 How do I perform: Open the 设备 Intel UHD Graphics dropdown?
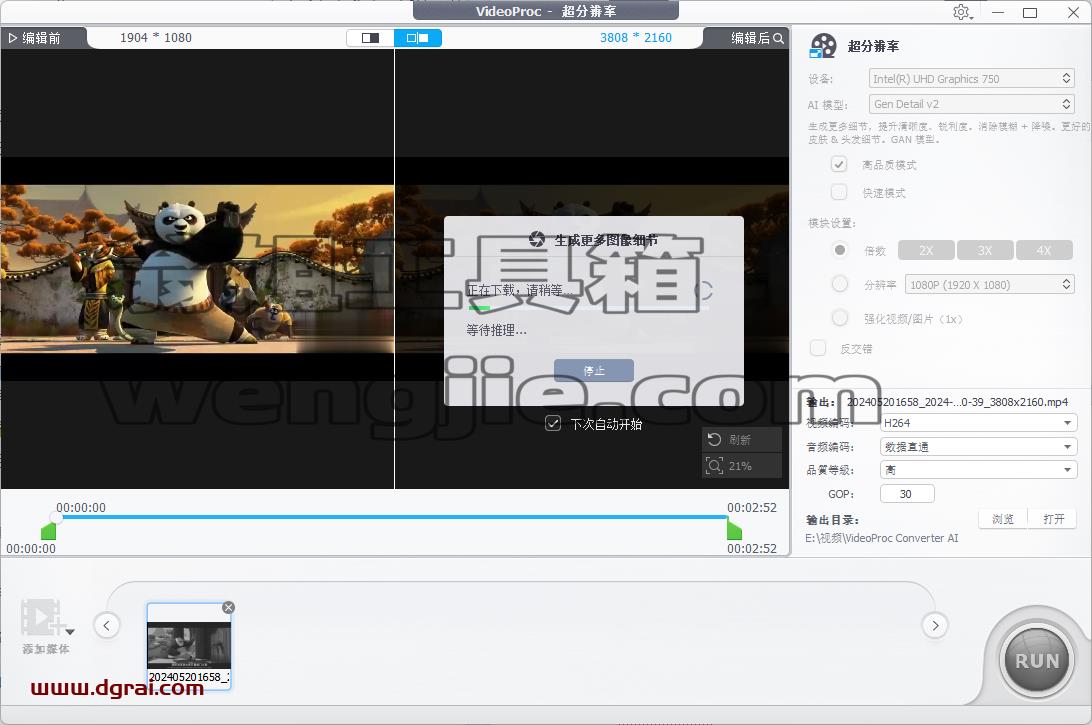[972, 79]
